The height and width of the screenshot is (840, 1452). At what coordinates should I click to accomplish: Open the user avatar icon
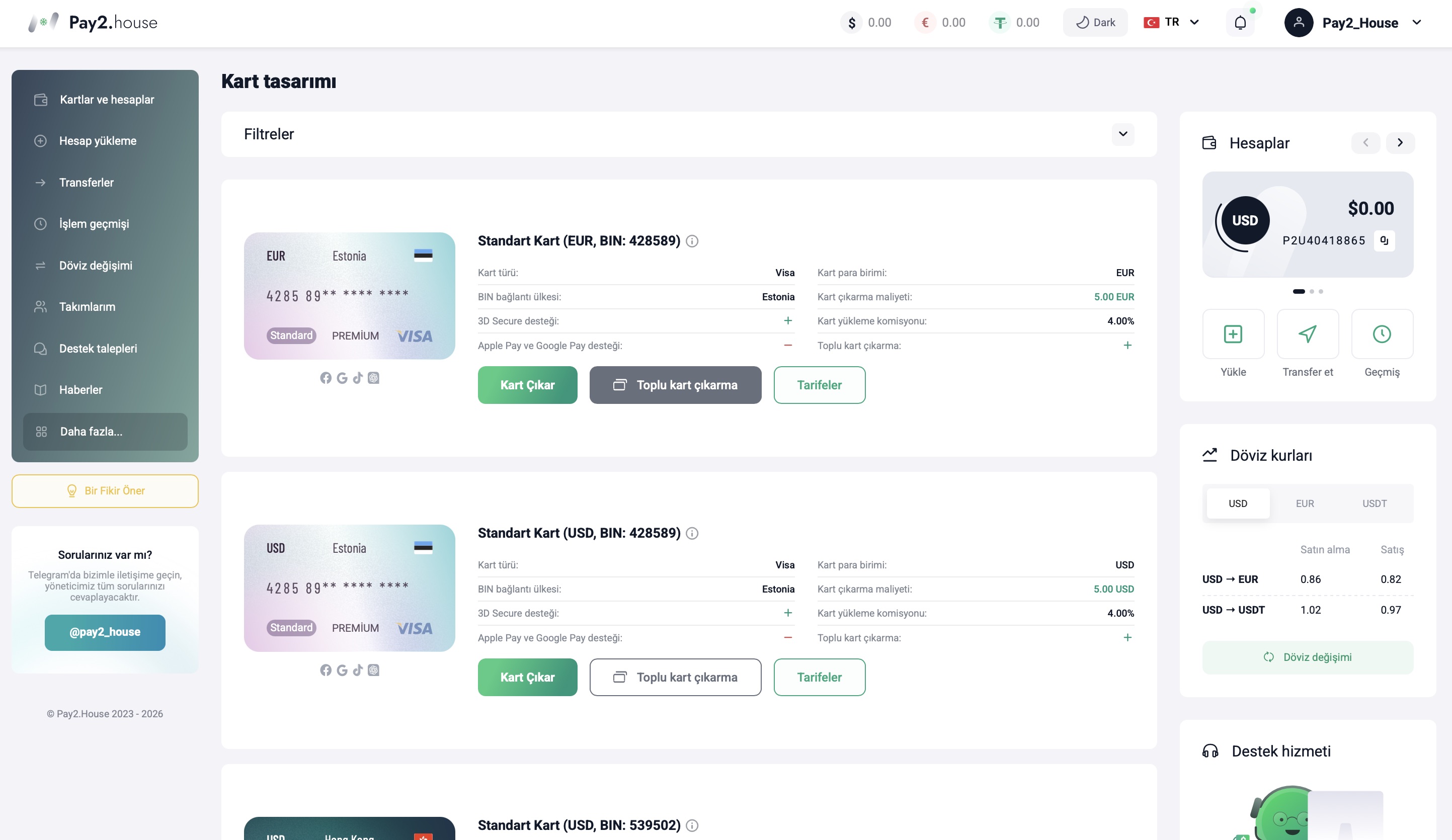pyautogui.click(x=1299, y=23)
